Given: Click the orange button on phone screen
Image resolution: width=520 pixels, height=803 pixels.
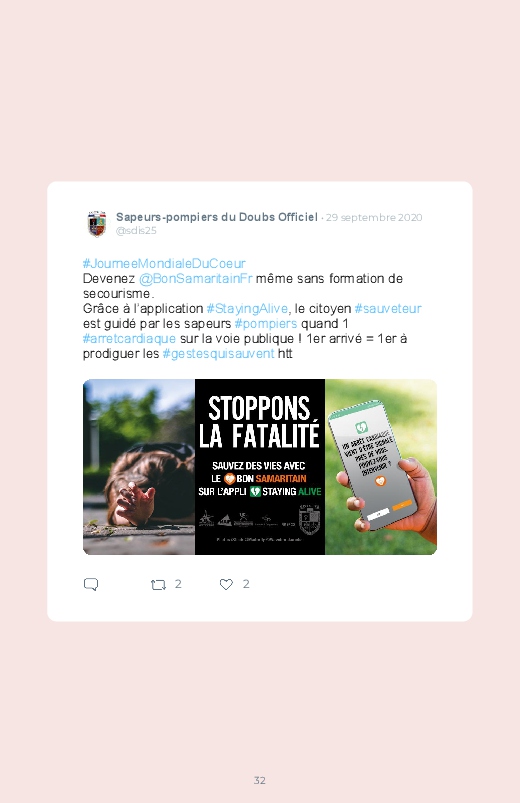Looking at the screenshot, I should (x=402, y=505).
